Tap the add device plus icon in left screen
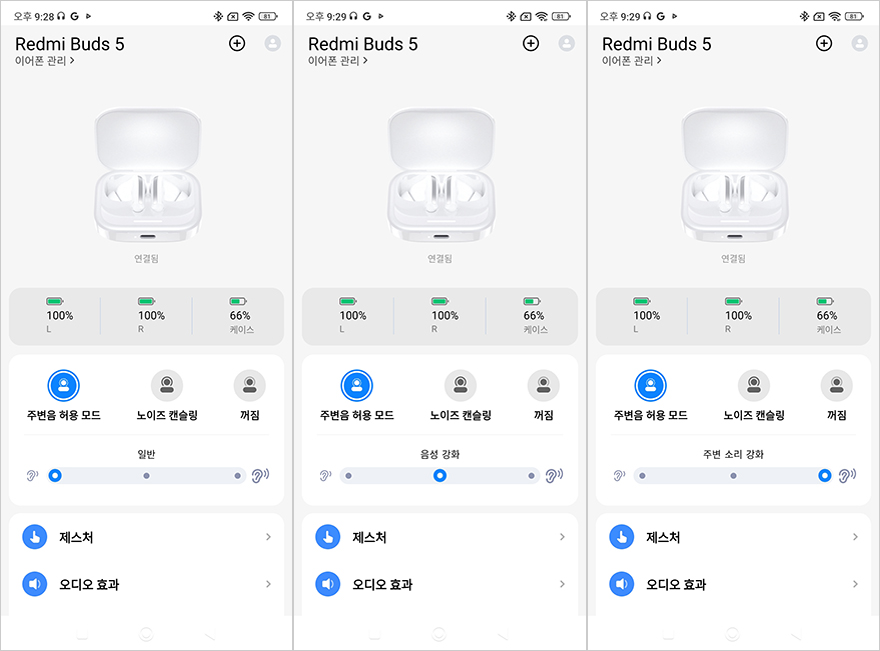 pyautogui.click(x=237, y=43)
